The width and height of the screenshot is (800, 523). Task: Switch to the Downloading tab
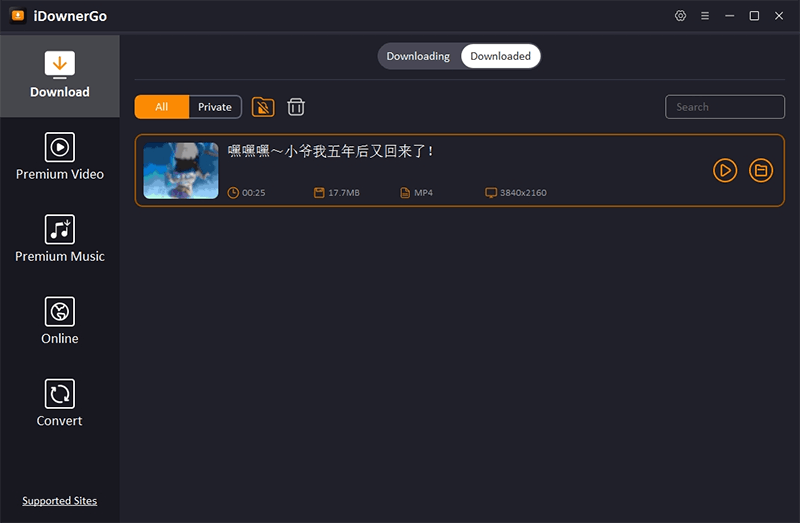418,56
